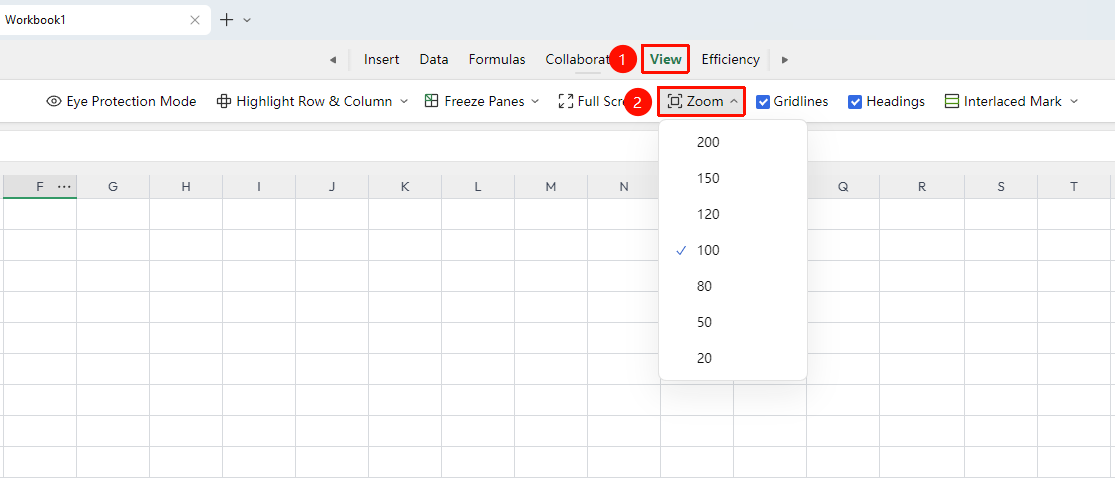Select column M header
Screen dimensions: 1115x478
pyautogui.click(x=551, y=187)
